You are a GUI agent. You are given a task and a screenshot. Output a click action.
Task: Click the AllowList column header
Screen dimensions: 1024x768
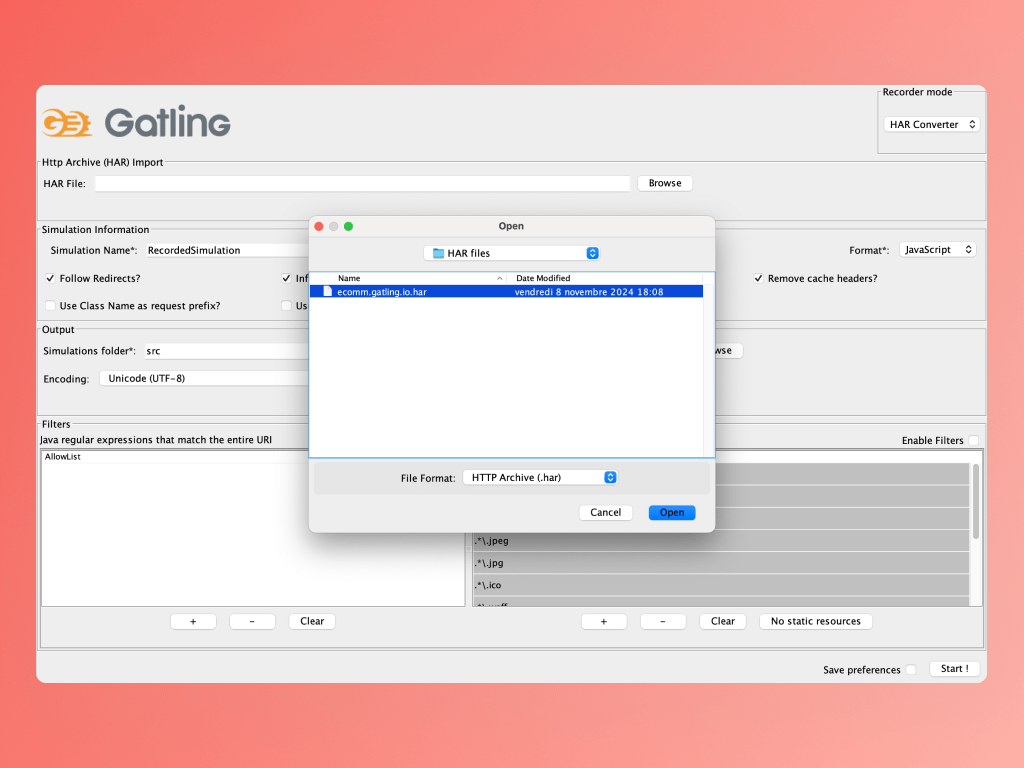pyautogui.click(x=253, y=456)
